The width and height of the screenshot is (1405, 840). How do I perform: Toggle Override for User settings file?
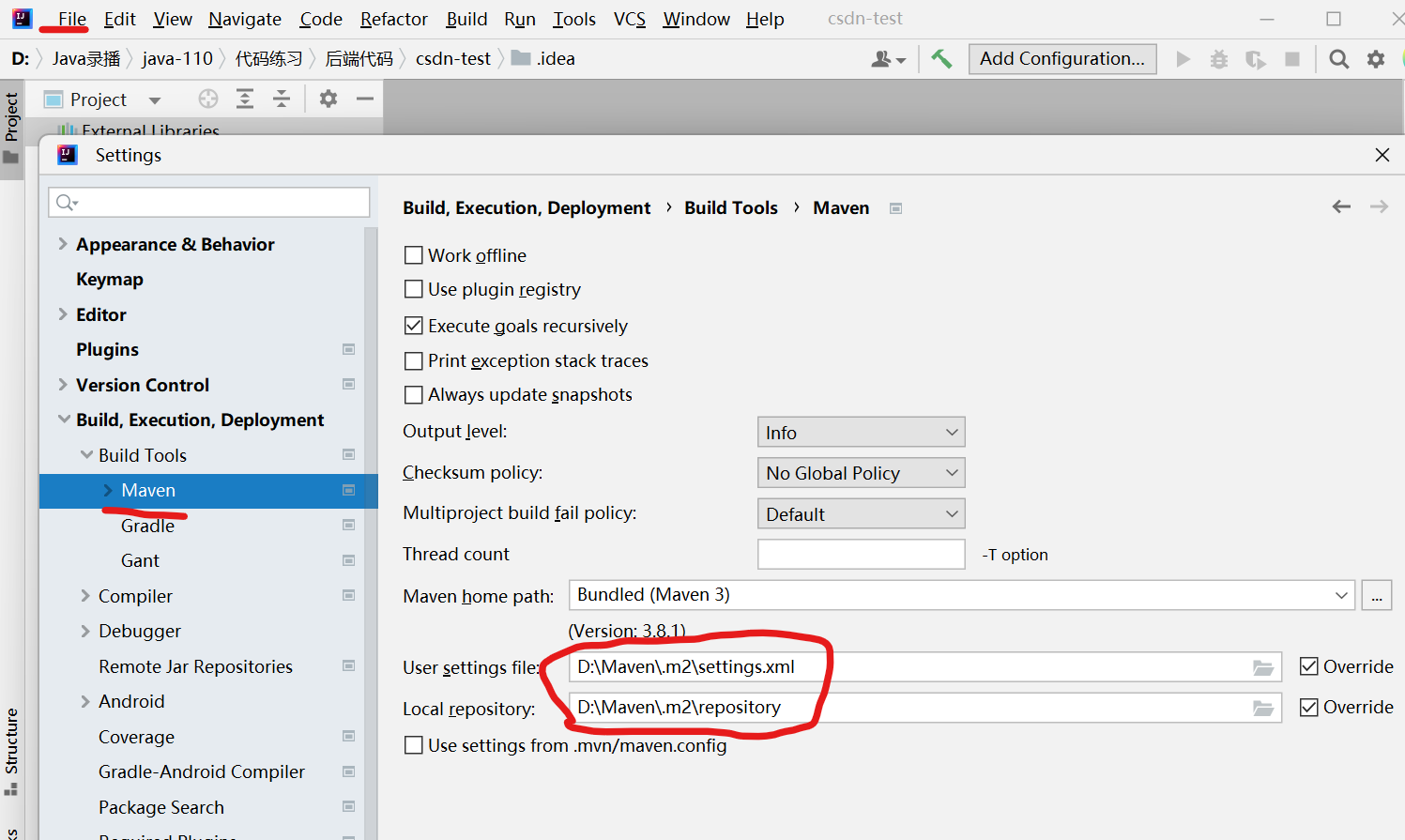pyautogui.click(x=1309, y=666)
